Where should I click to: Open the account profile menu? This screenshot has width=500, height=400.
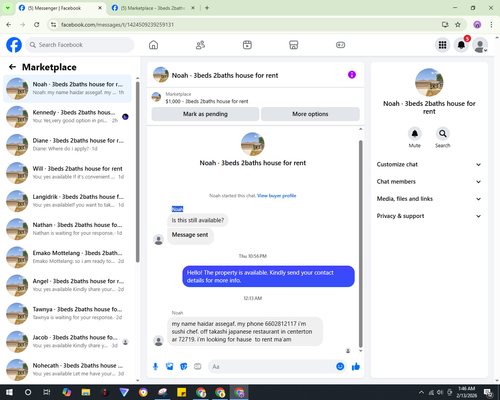(x=480, y=45)
